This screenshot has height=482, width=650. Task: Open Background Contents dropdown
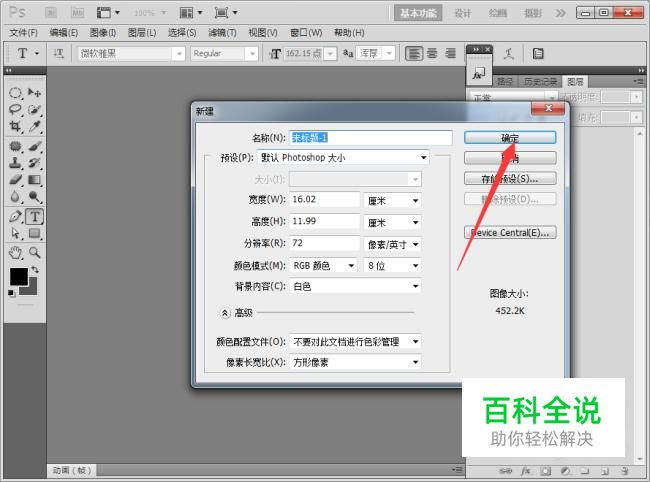(x=355, y=286)
